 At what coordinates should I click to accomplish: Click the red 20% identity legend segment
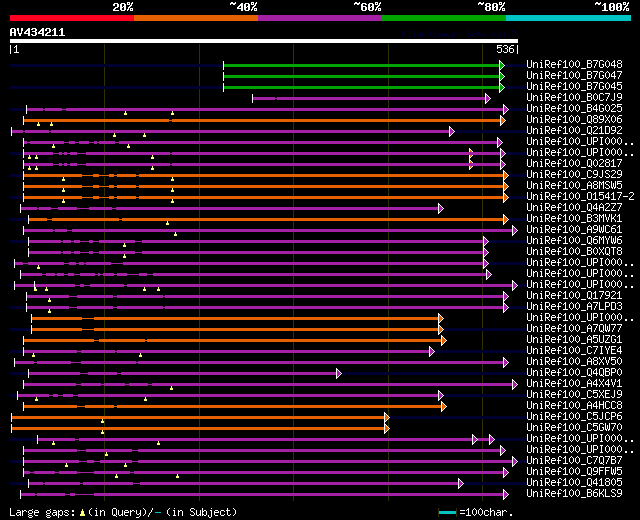72,18
